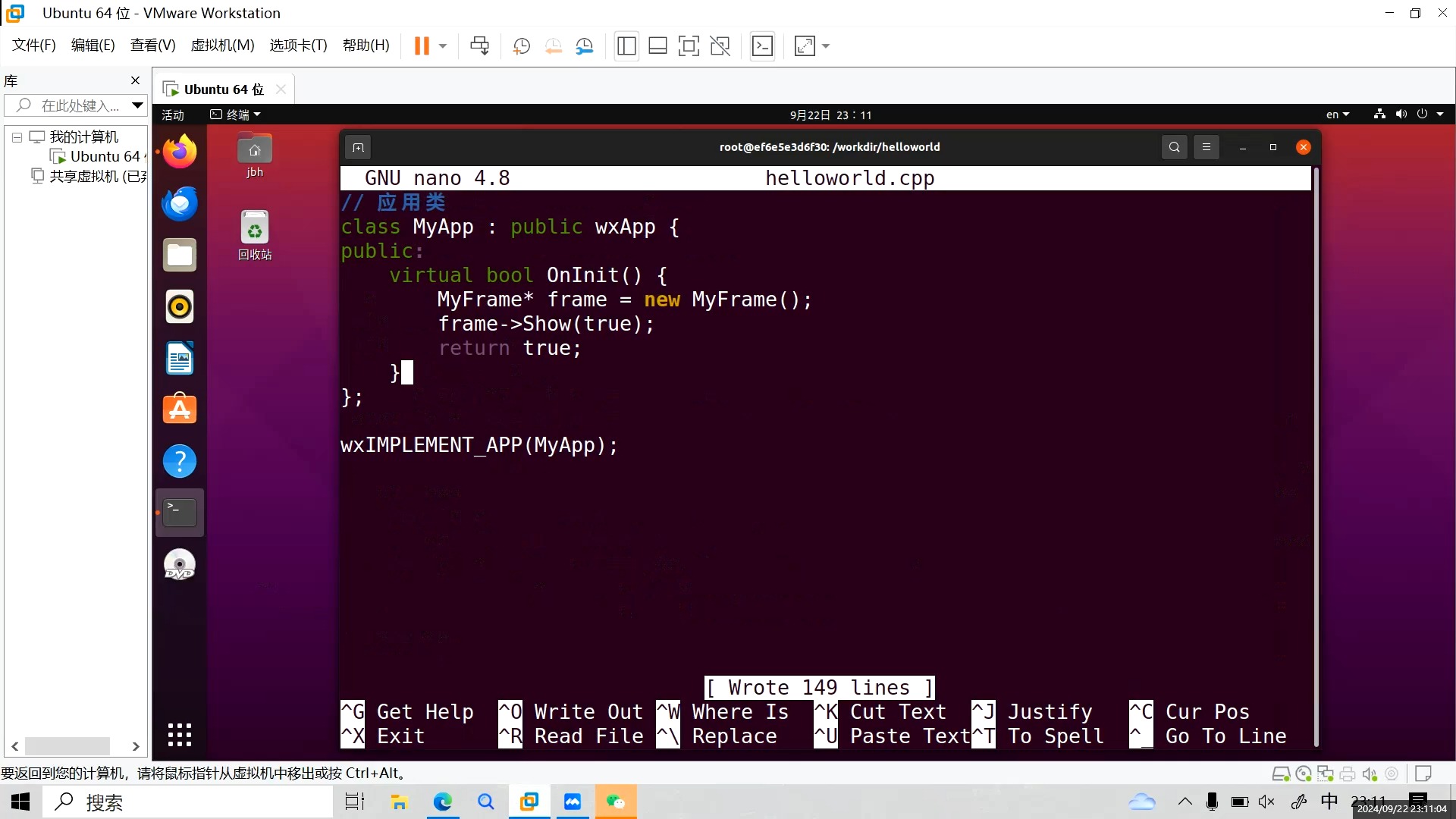The height and width of the screenshot is (819, 1456).
Task: Open the 虚拟机(M) menu
Action: coord(222,45)
